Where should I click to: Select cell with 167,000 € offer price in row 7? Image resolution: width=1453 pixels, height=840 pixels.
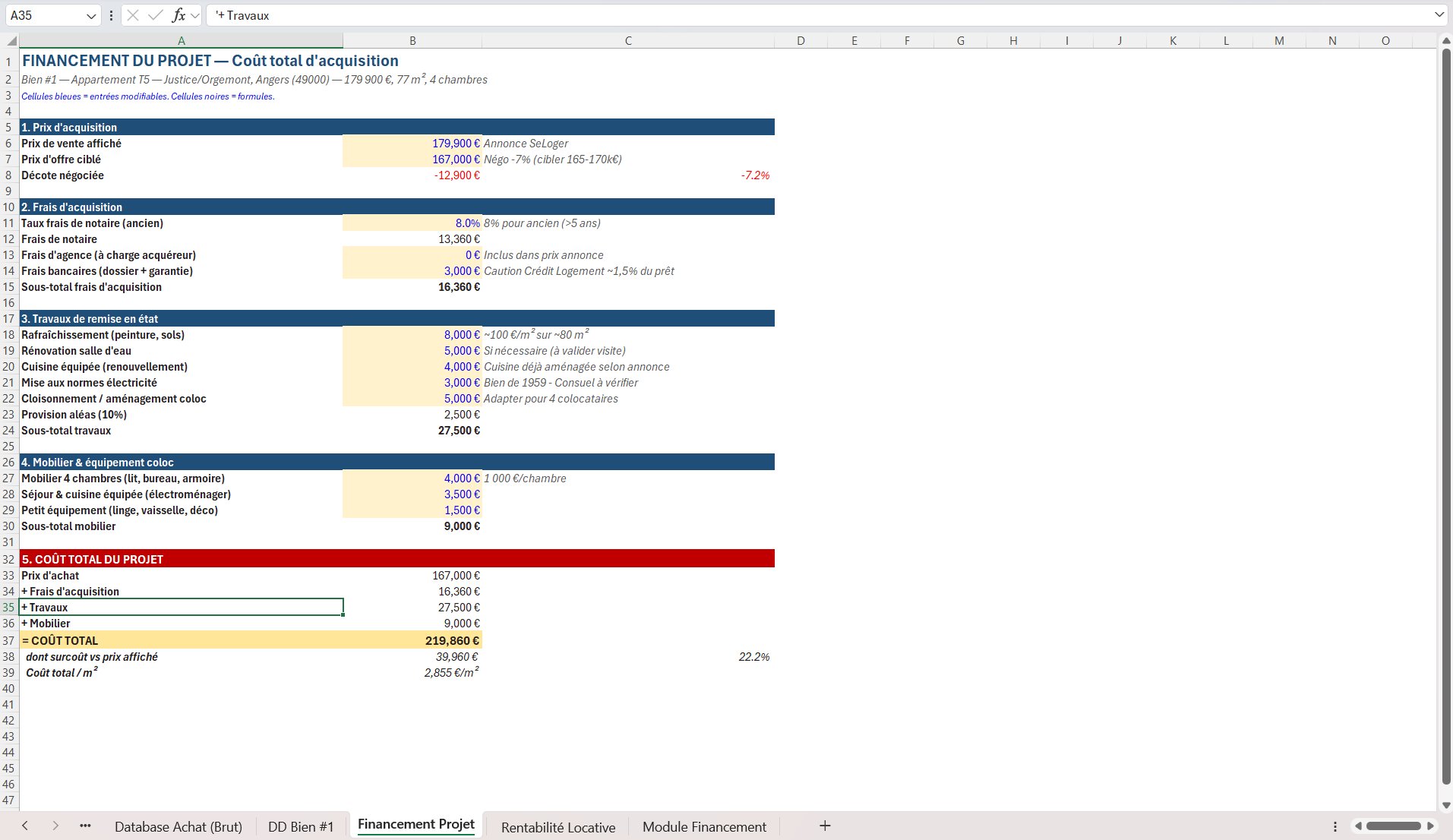(x=412, y=159)
